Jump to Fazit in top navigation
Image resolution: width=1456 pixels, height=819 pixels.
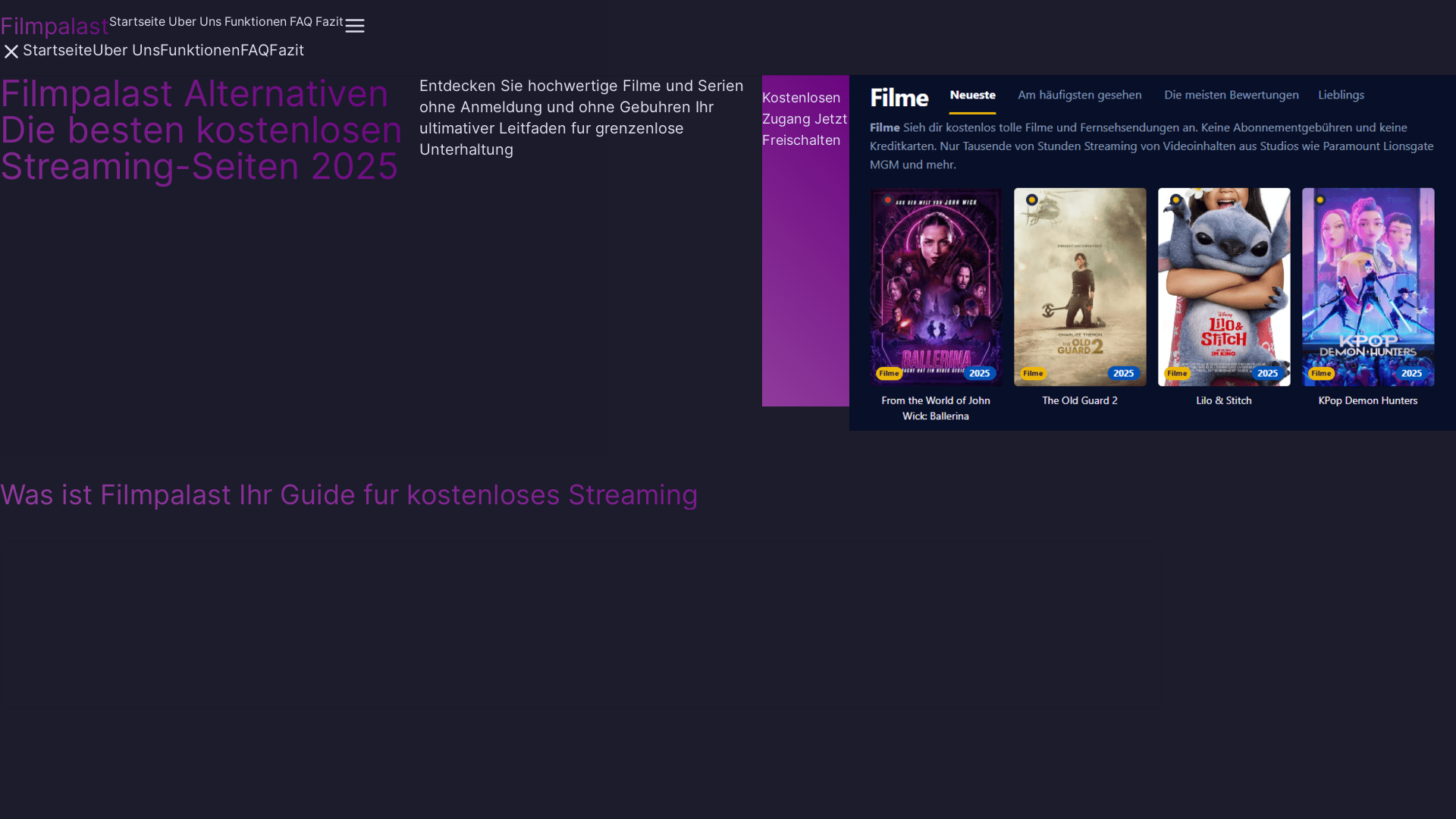(329, 21)
